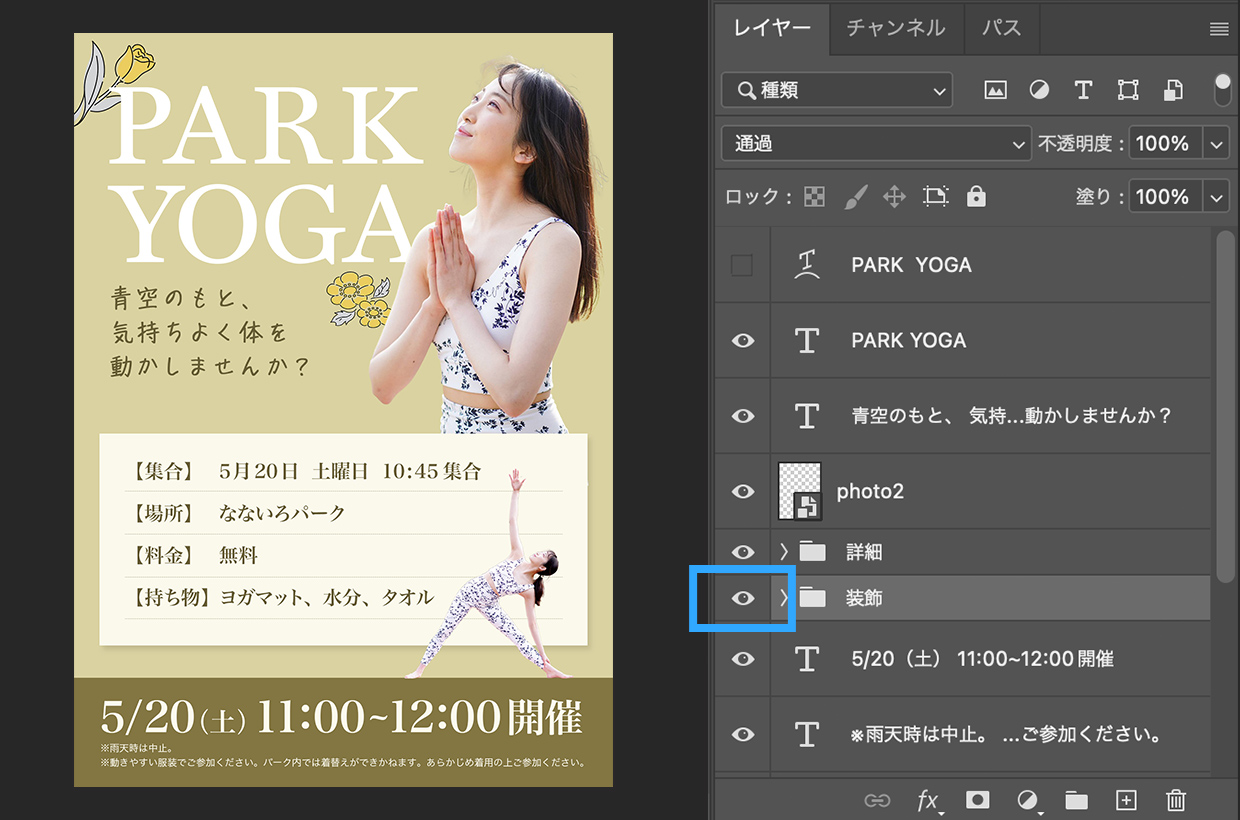The height and width of the screenshot is (820, 1240).
Task: Show the hidden top PARK YOGA layer
Action: click(x=742, y=264)
